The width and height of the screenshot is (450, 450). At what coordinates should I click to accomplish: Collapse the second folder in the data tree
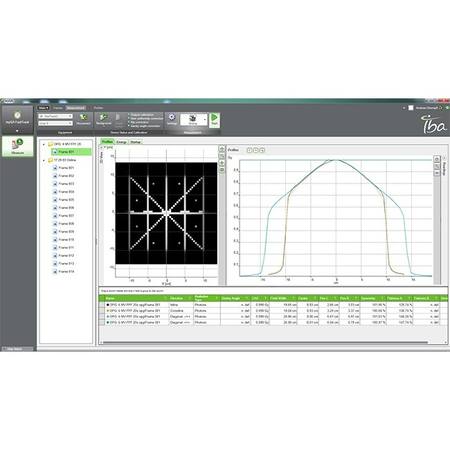click(x=44, y=160)
